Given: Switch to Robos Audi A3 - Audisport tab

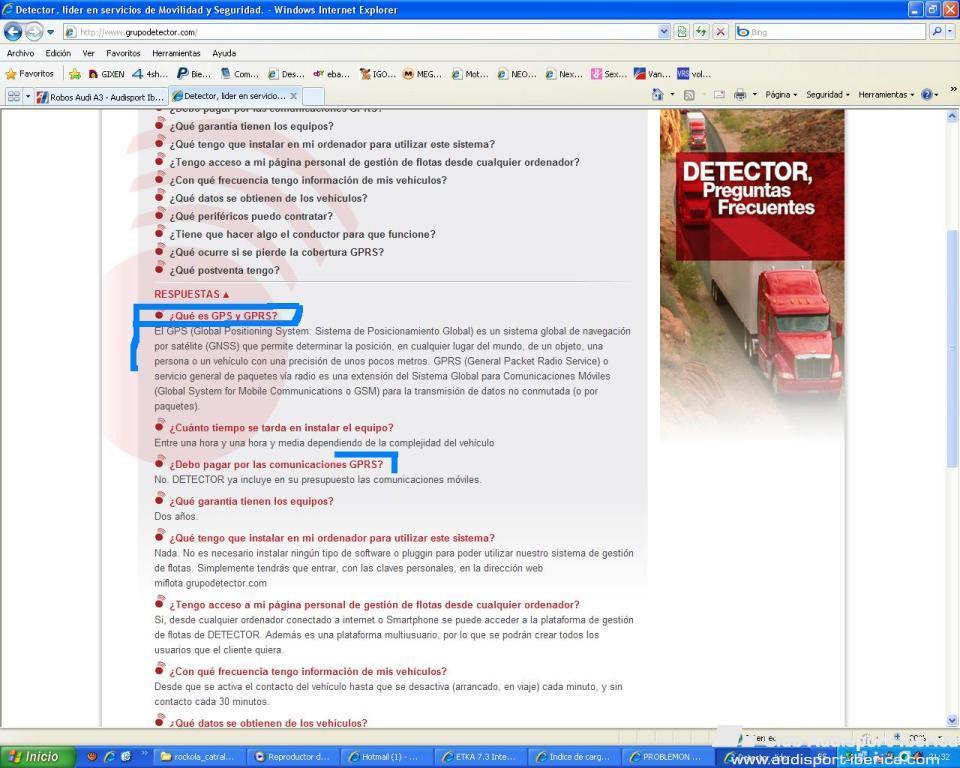Looking at the screenshot, I should 100,97.
